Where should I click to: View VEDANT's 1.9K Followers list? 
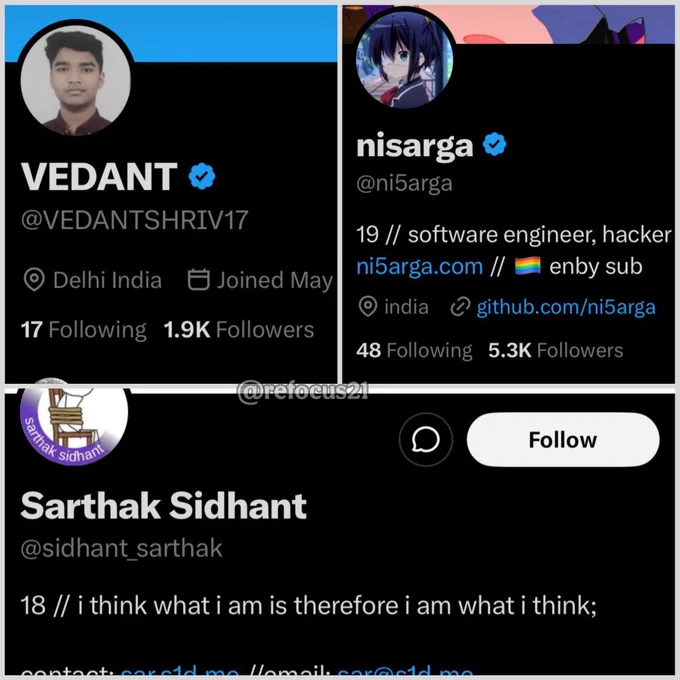(x=239, y=330)
